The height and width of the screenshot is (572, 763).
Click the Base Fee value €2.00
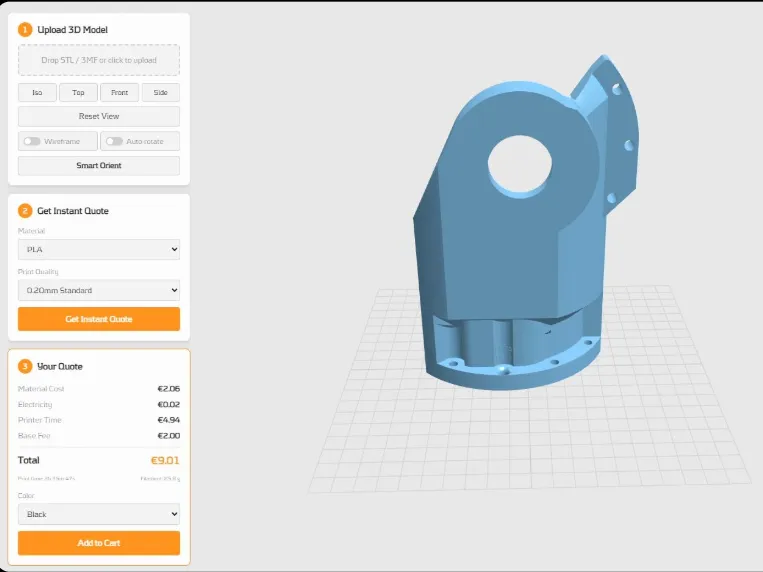[x=169, y=435]
